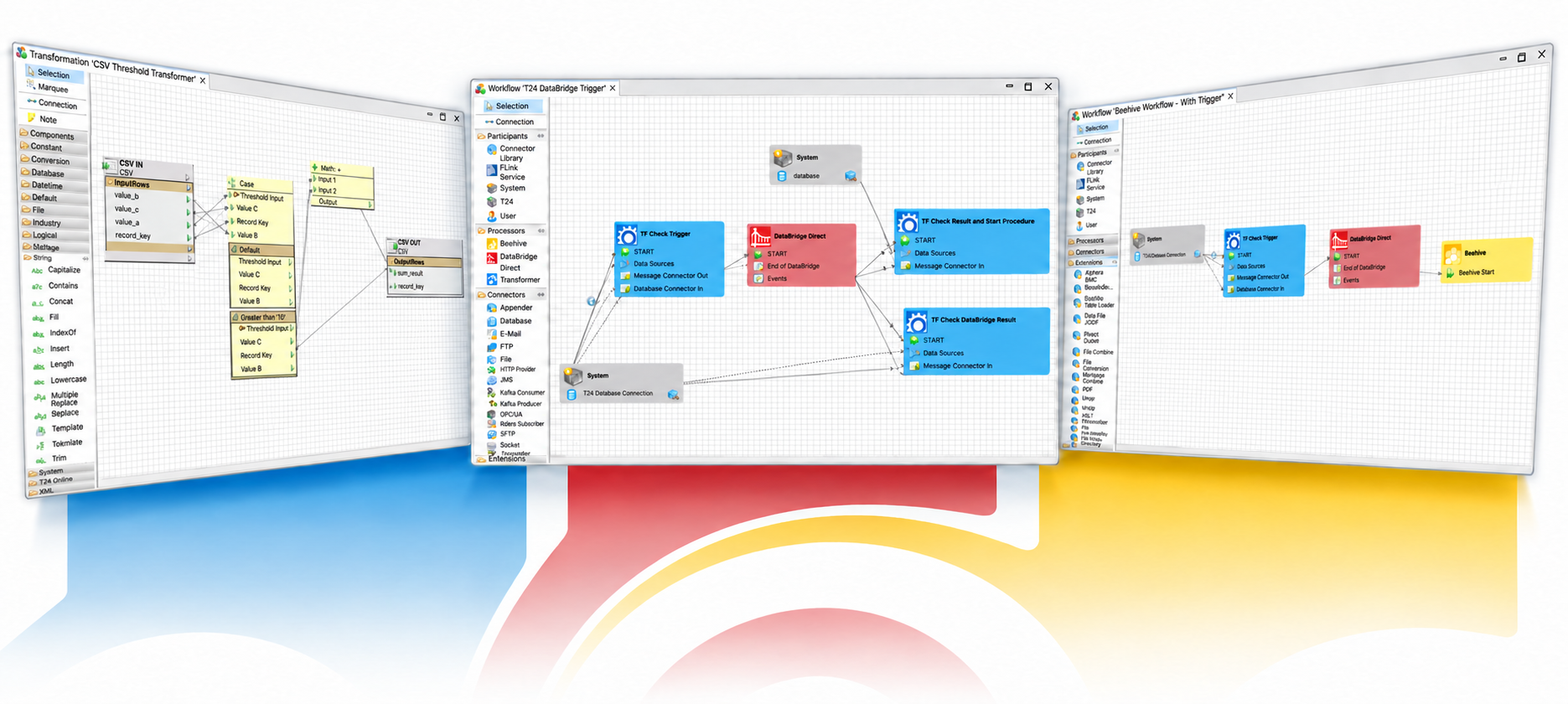Expand the Components palette folder
This screenshot has height=704, width=1568.
pos(52,134)
